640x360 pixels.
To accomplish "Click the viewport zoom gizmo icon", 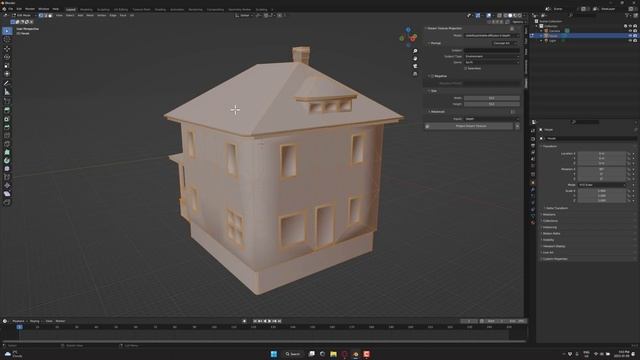I will click(x=415, y=51).
